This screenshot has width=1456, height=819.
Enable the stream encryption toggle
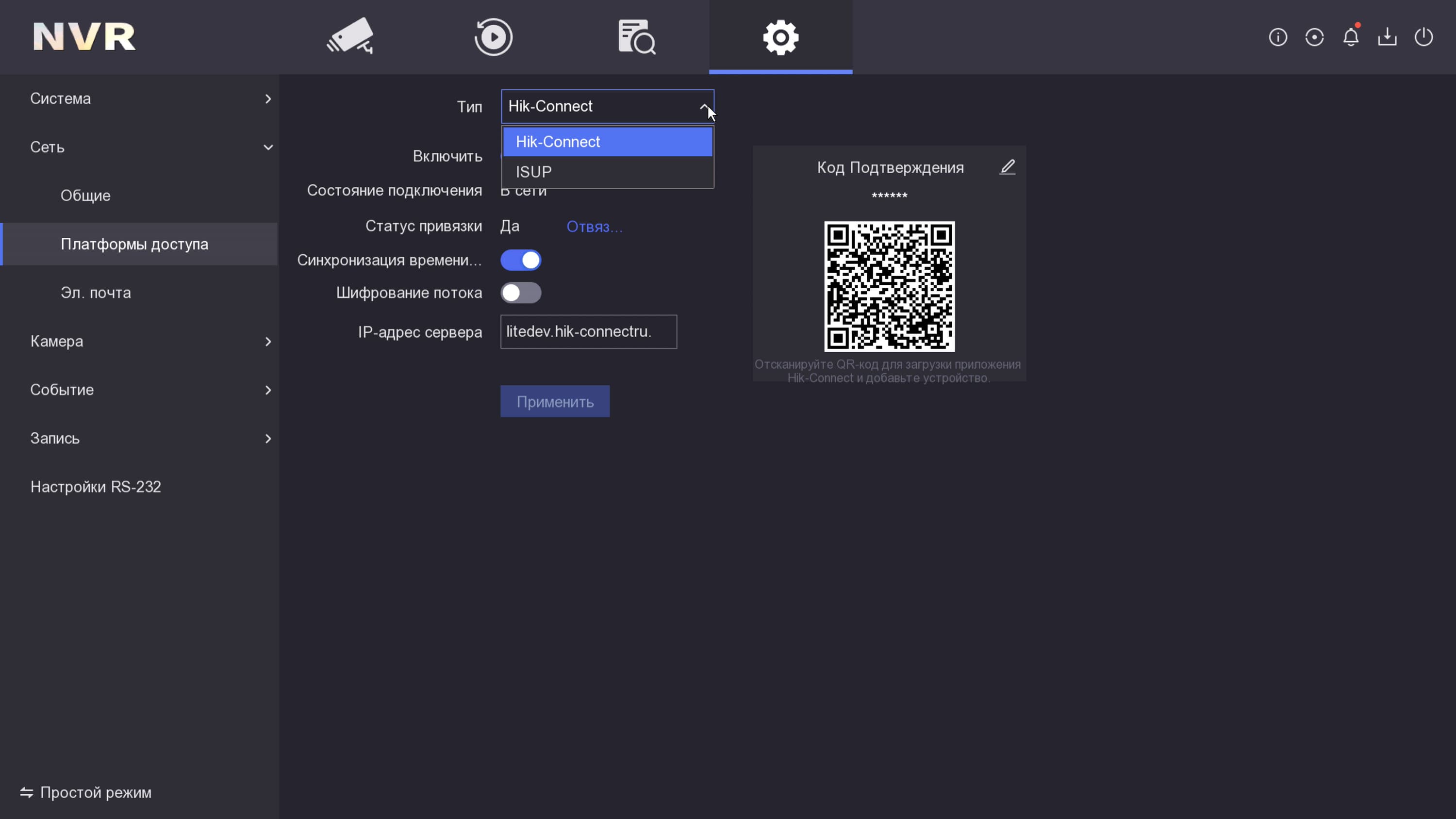point(521,293)
